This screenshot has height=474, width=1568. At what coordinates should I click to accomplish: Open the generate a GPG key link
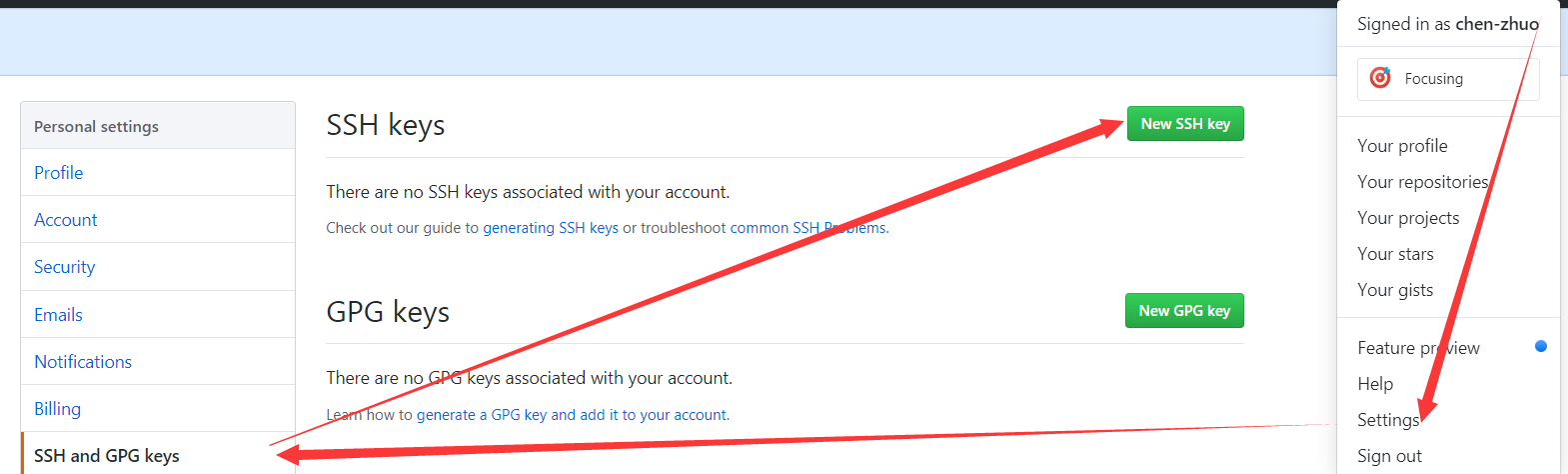tap(573, 415)
